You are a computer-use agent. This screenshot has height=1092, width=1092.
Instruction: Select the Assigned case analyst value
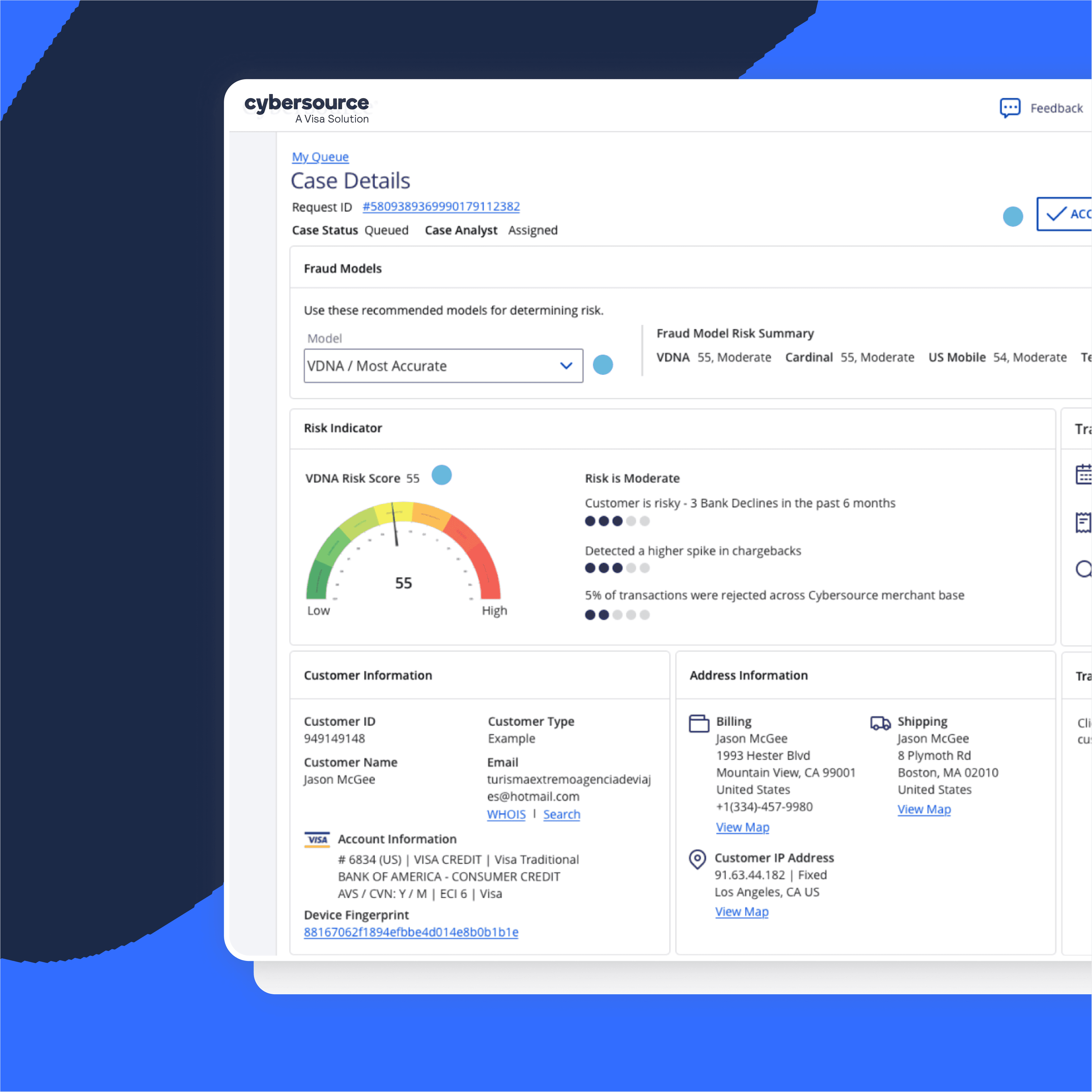tap(532, 230)
